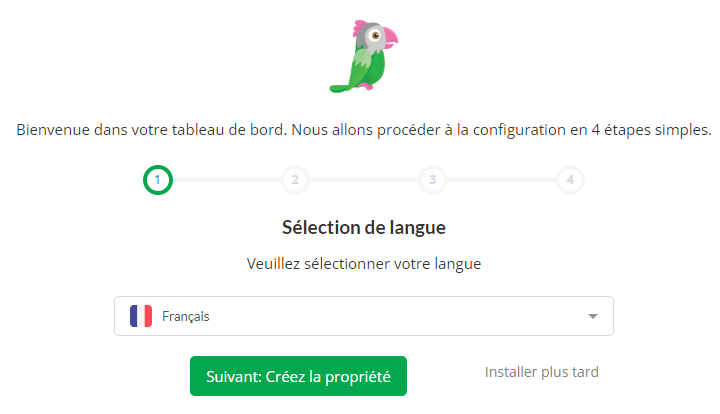The width and height of the screenshot is (720, 414).
Task: Click progress line between steps 2 and 3
Action: 364,180
